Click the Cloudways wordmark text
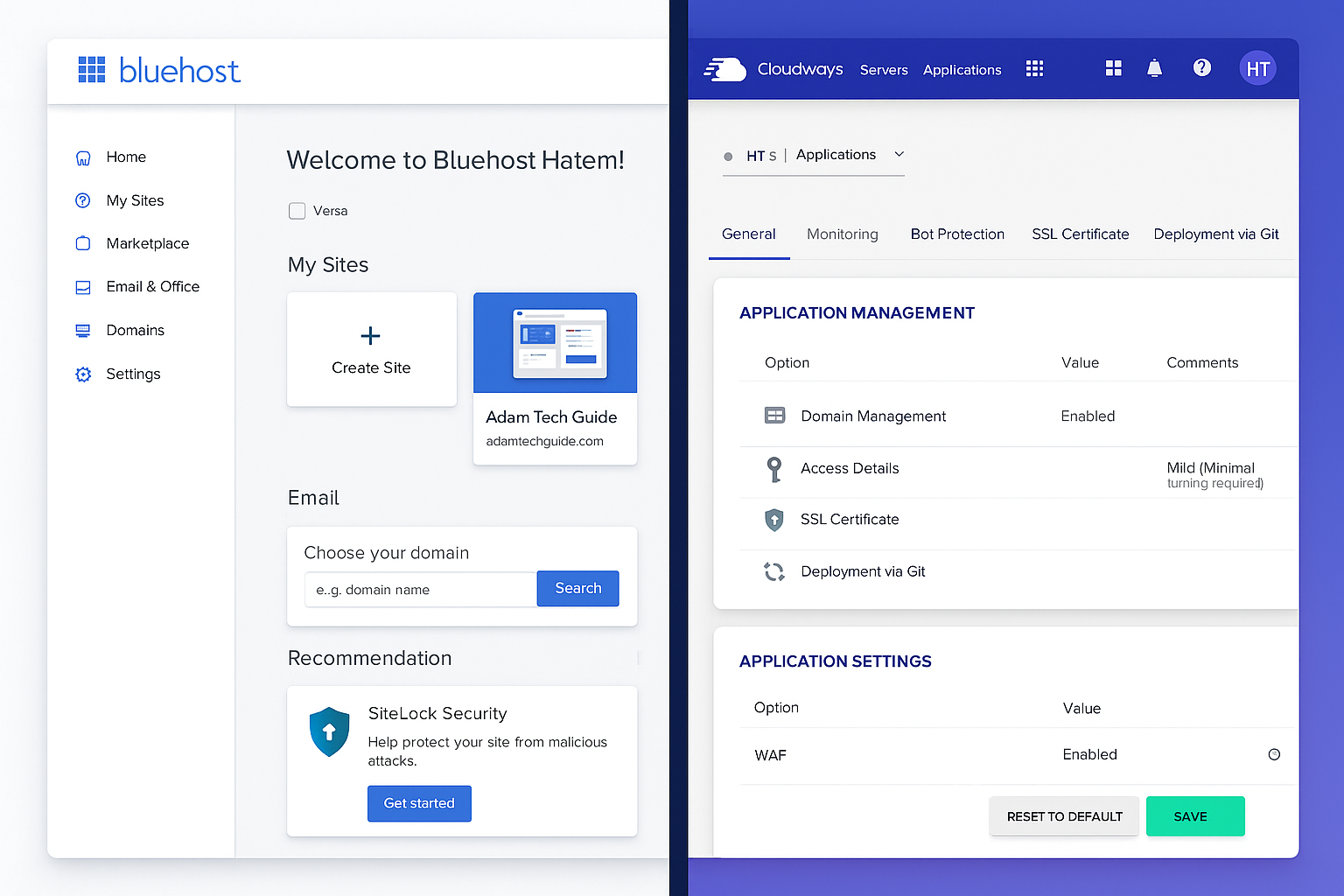1344x896 pixels. click(x=800, y=69)
